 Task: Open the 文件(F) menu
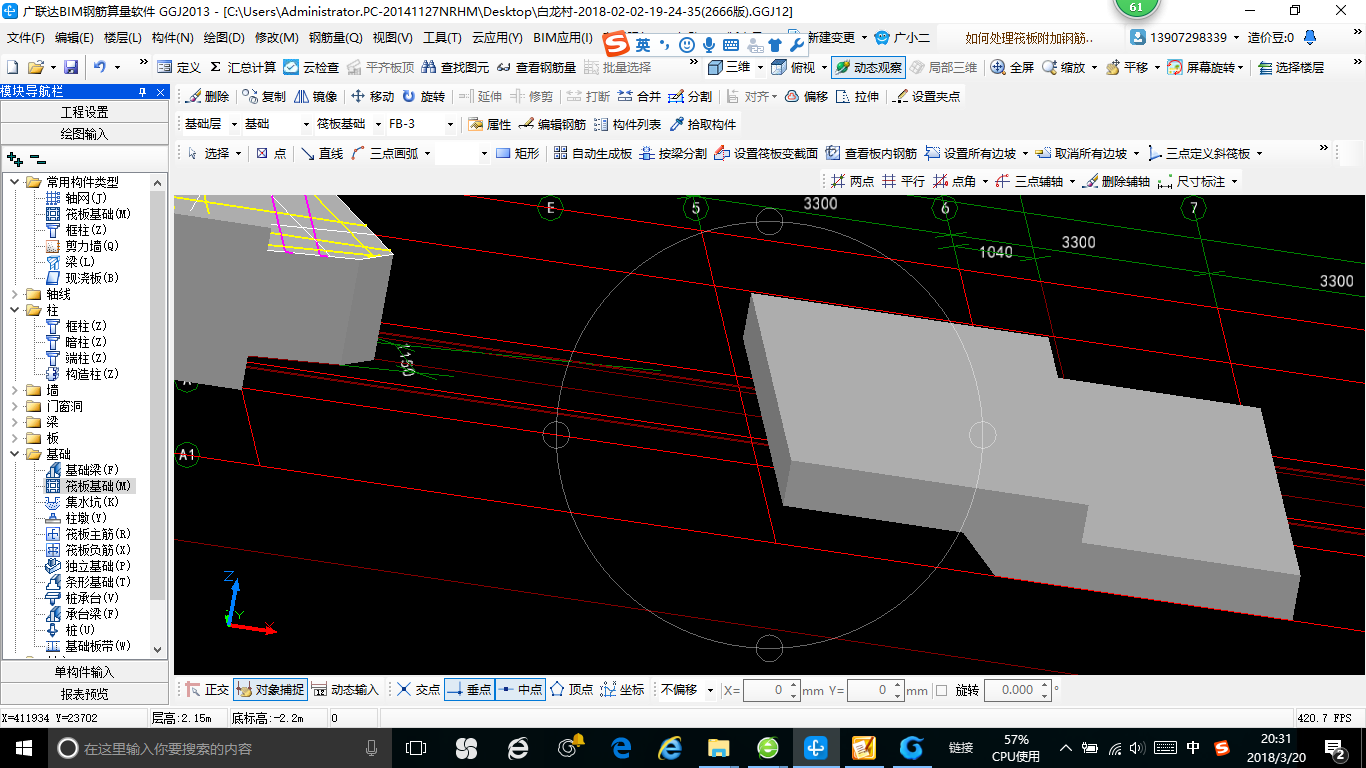[26, 38]
